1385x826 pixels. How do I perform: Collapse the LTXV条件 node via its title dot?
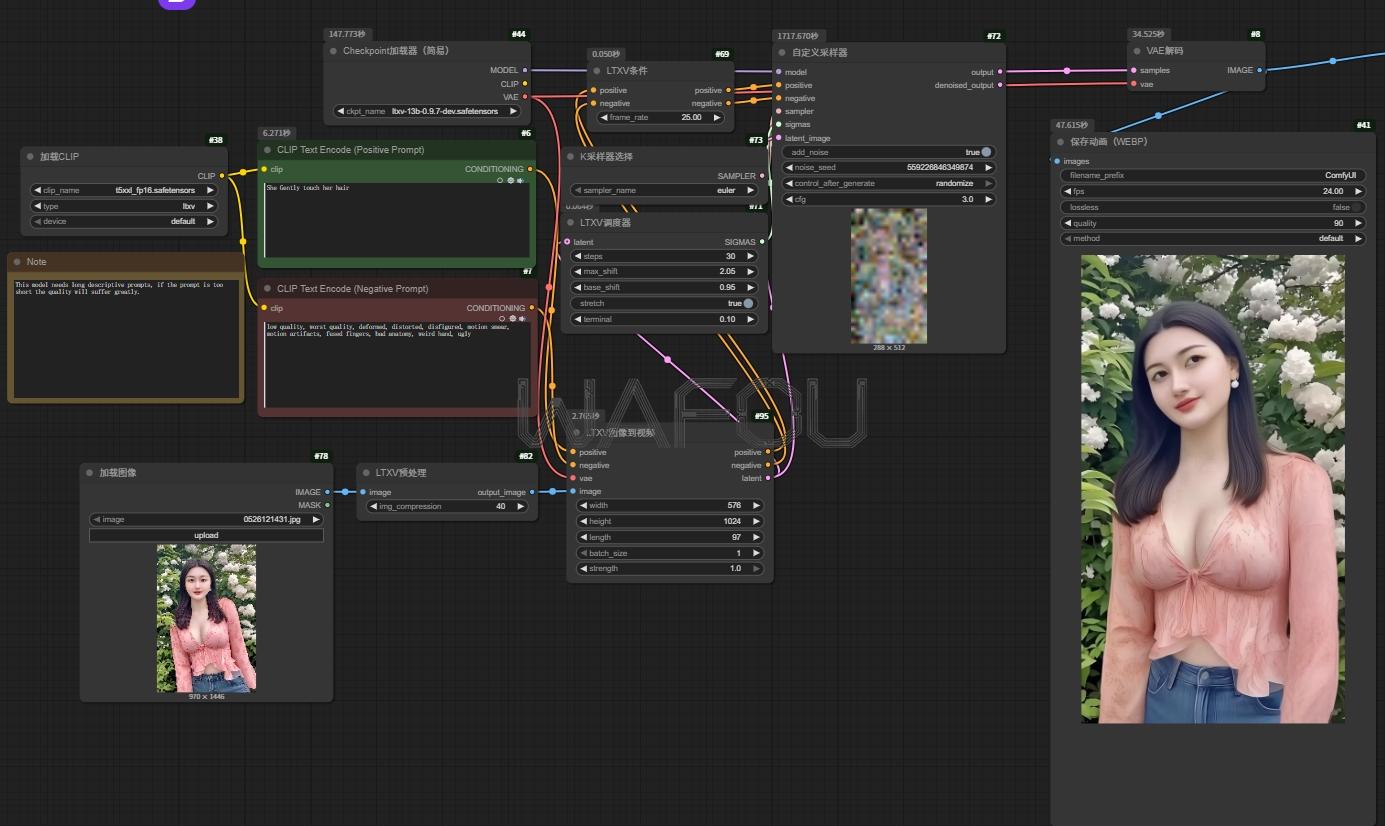(598, 71)
